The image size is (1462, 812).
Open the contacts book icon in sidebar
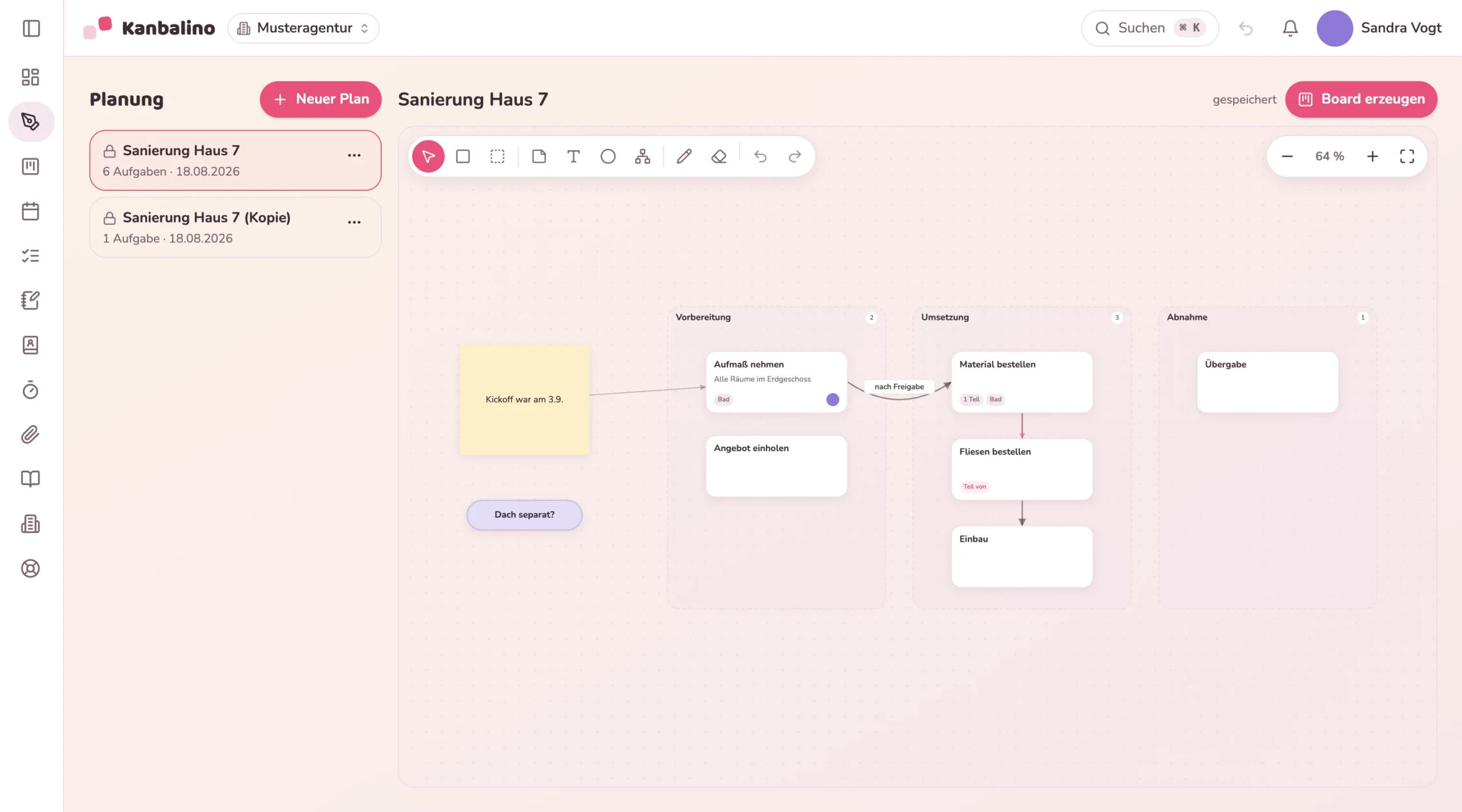tap(30, 345)
